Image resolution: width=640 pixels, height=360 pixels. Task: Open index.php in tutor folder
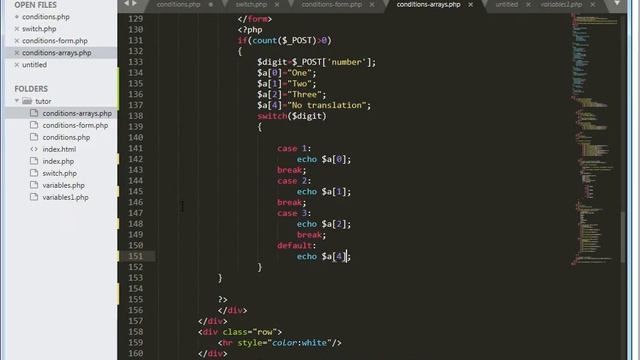(x=58, y=161)
